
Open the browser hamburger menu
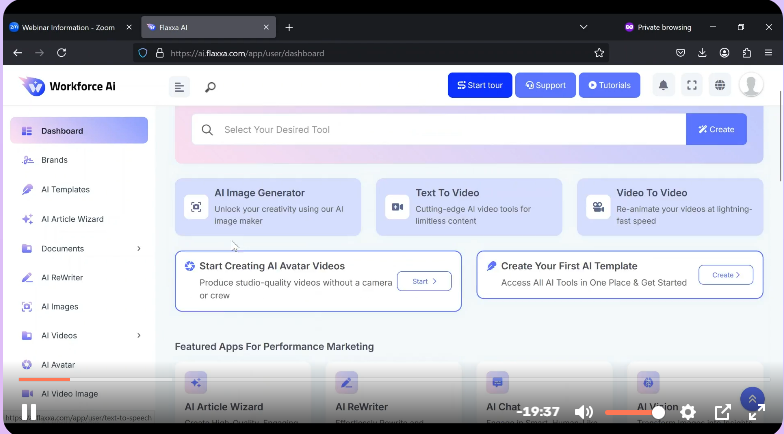click(768, 52)
